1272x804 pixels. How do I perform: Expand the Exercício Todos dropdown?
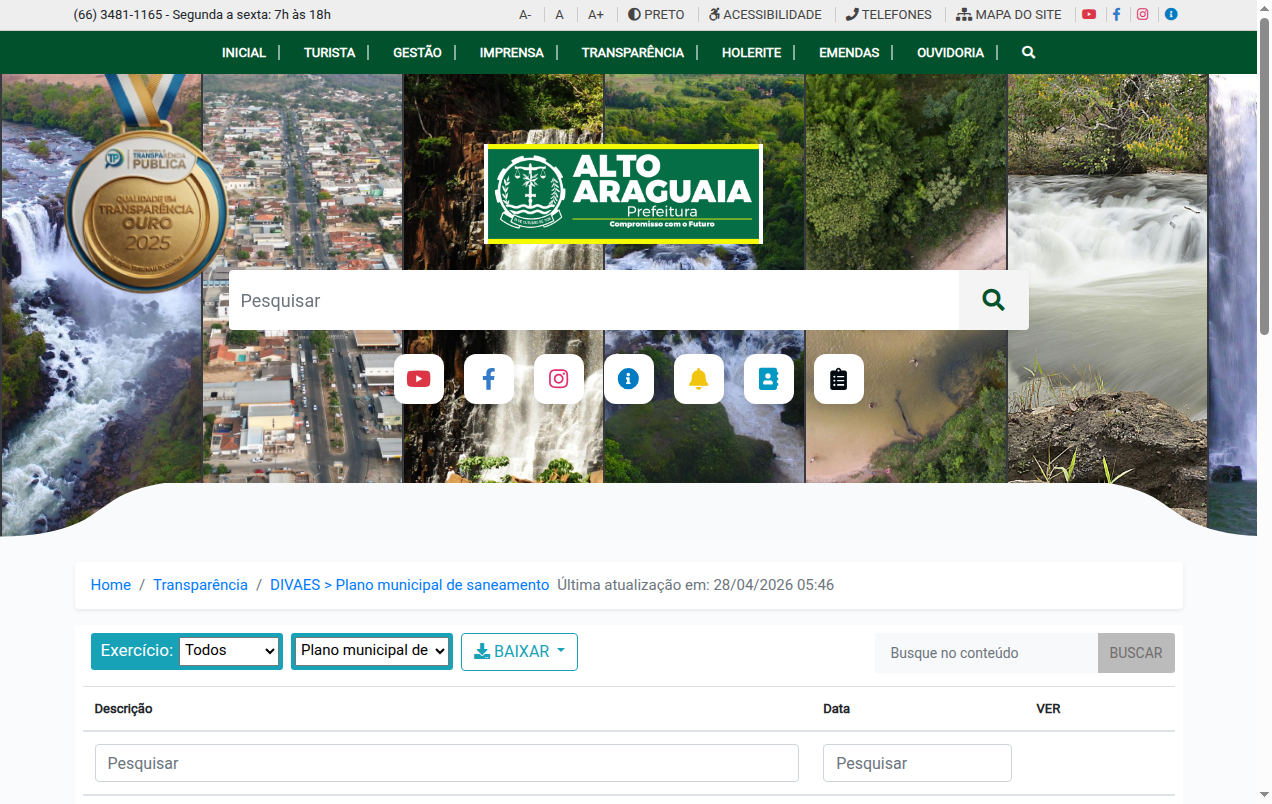coord(230,651)
